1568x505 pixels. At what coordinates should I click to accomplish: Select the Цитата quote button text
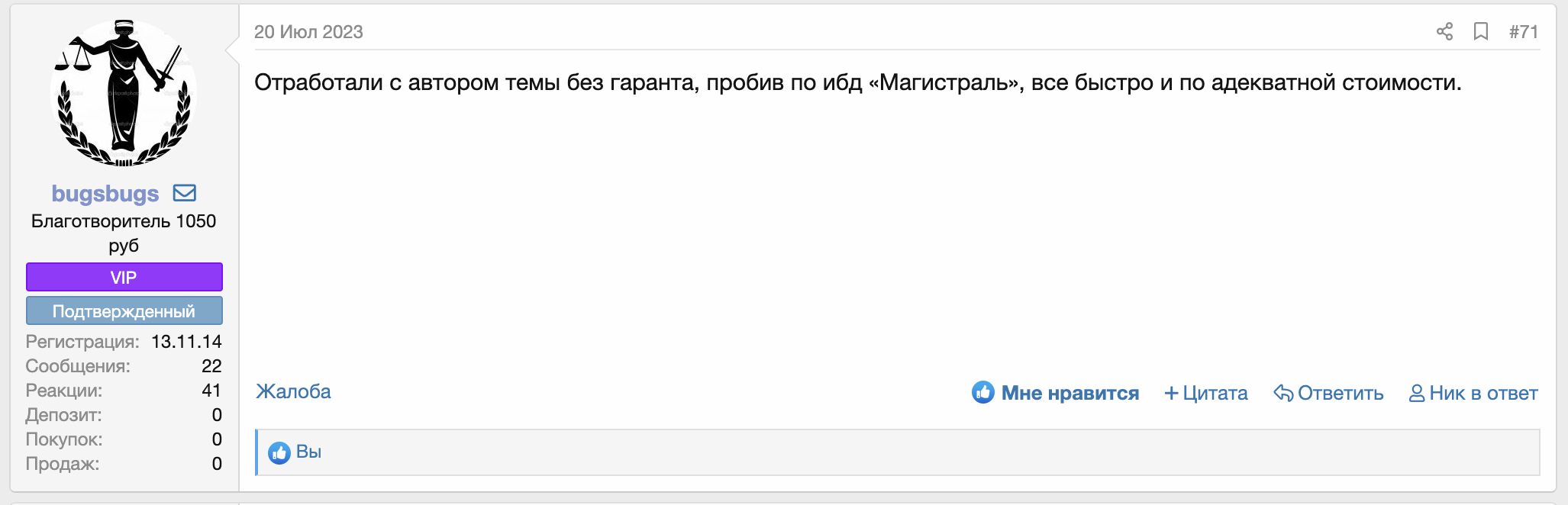click(1215, 393)
